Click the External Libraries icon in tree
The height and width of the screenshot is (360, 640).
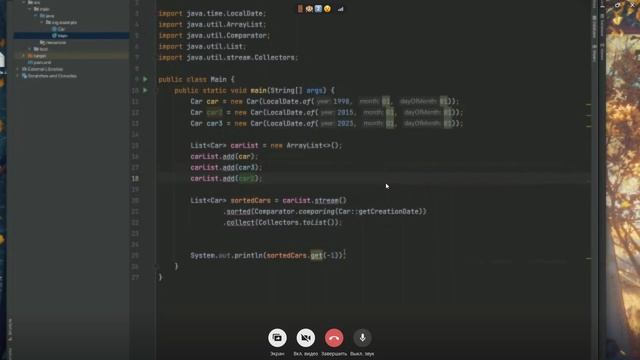coord(24,69)
